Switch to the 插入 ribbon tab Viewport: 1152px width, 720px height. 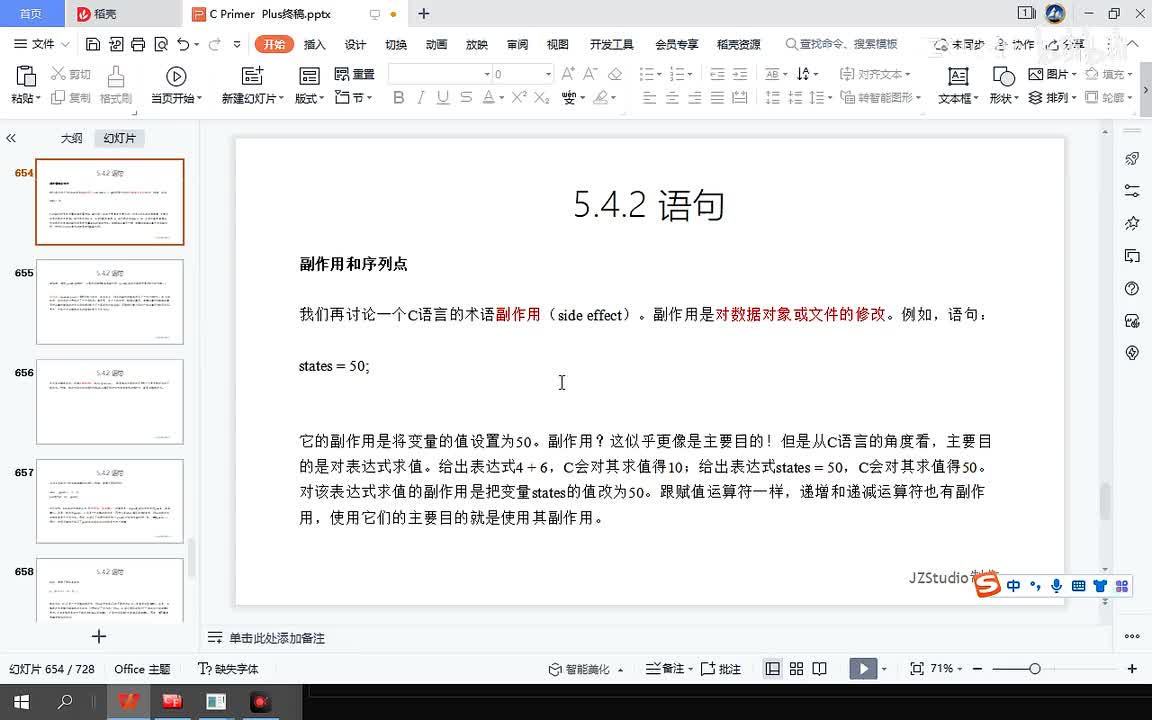click(314, 44)
